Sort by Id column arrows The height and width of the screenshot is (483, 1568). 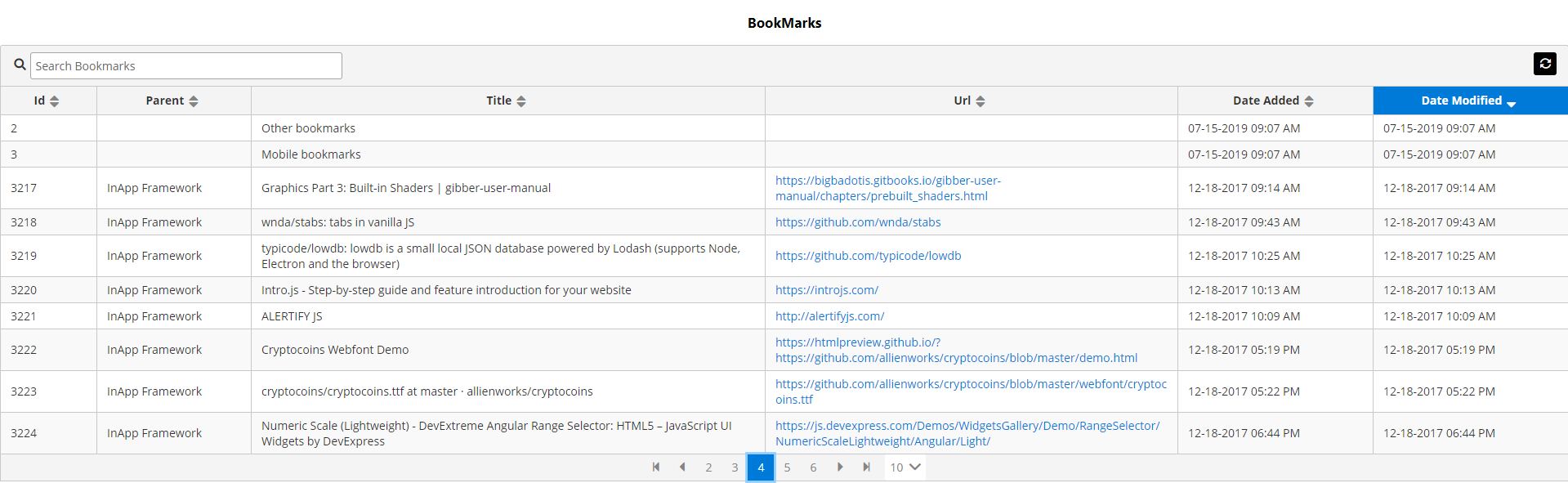pyautogui.click(x=55, y=101)
